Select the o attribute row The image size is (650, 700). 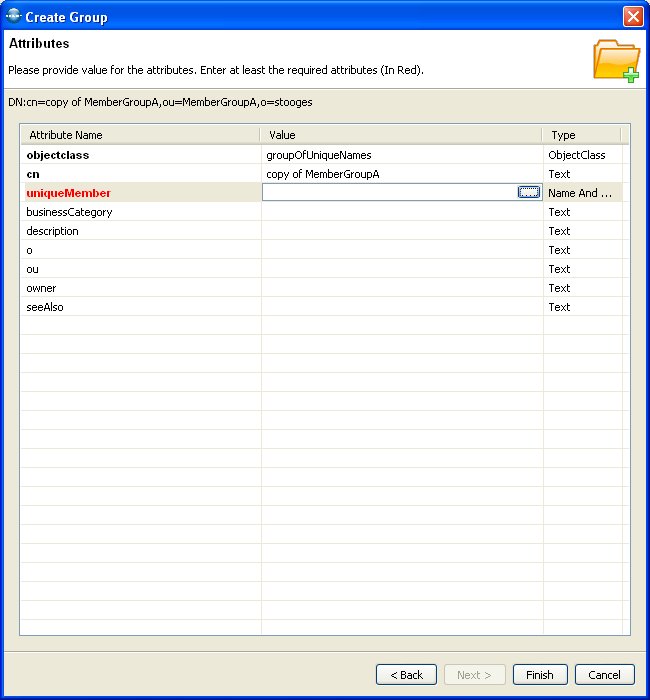pyautogui.click(x=30, y=250)
